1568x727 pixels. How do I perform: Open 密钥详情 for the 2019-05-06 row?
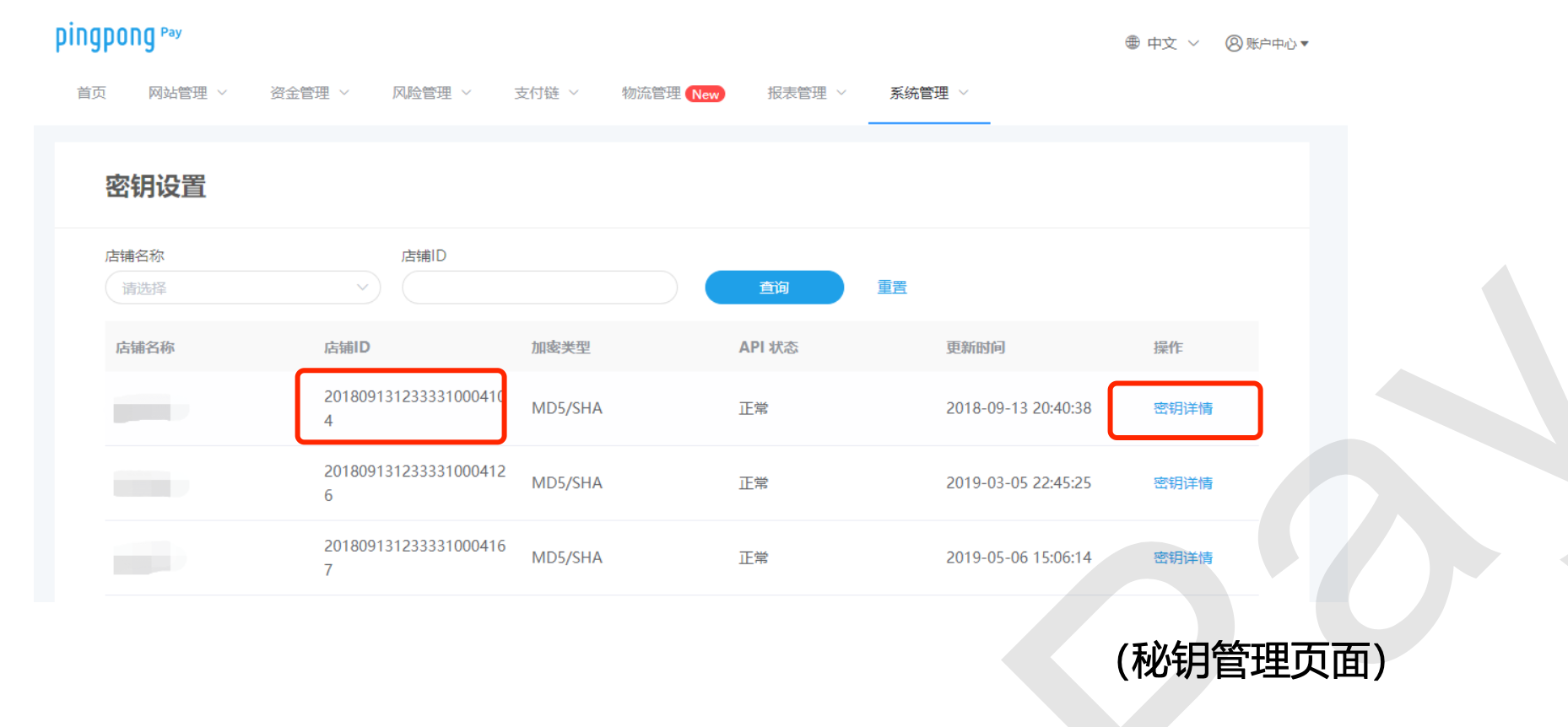click(1182, 558)
